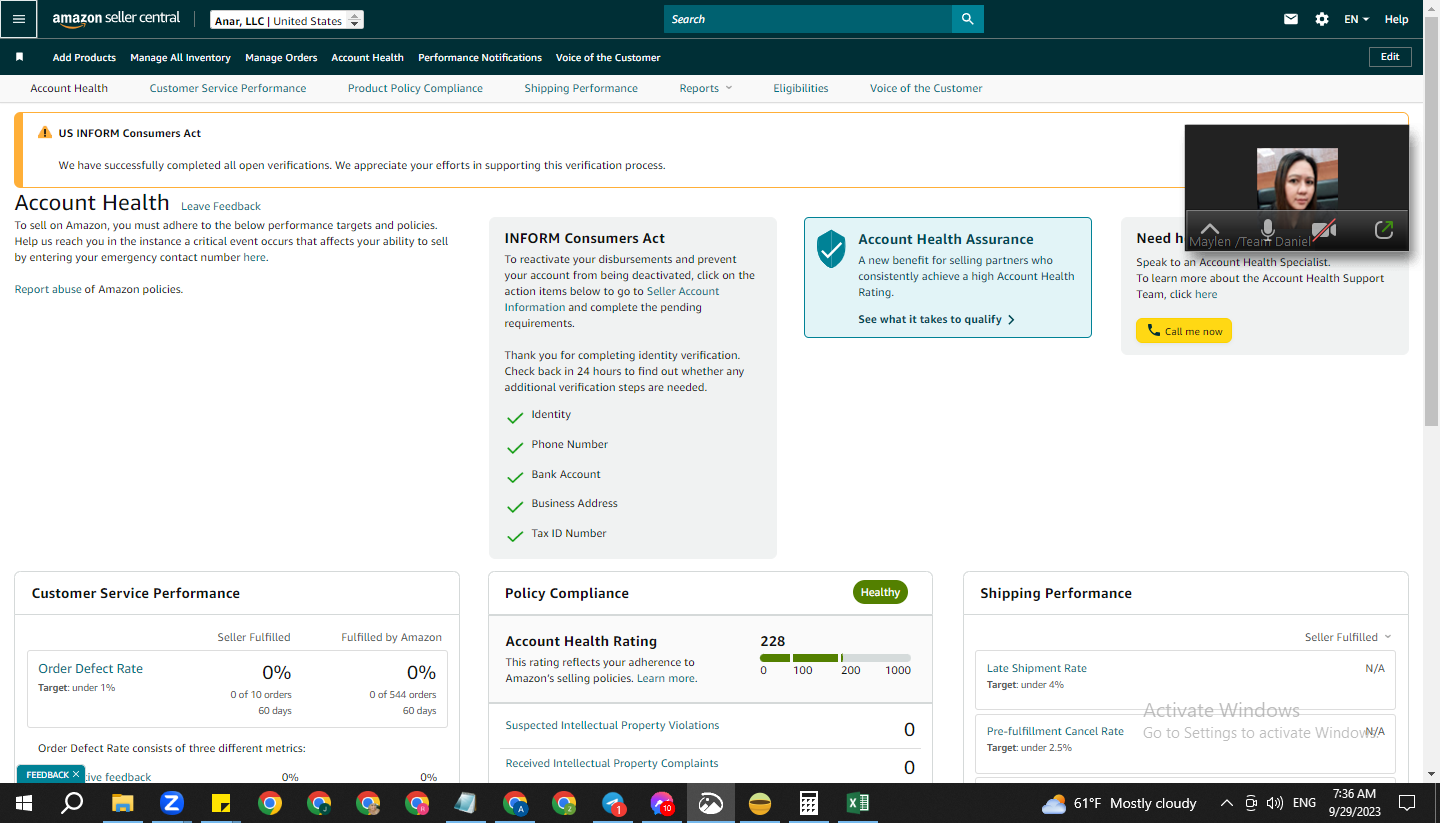Expand Zoom mini window with up chevron
This screenshot has width=1440, height=823.
pyautogui.click(x=1210, y=229)
